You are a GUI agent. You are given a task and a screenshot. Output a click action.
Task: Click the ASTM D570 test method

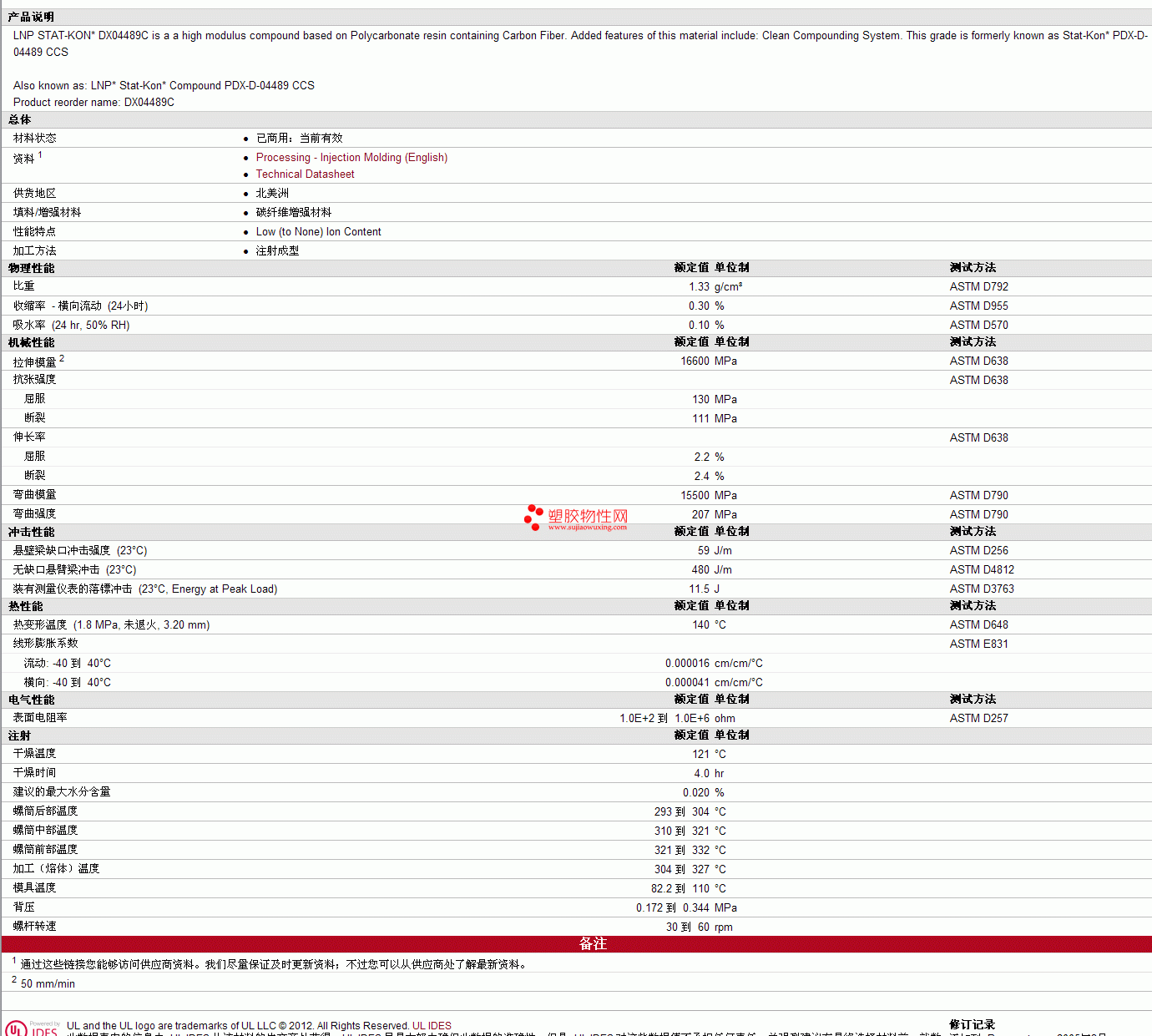[x=978, y=326]
